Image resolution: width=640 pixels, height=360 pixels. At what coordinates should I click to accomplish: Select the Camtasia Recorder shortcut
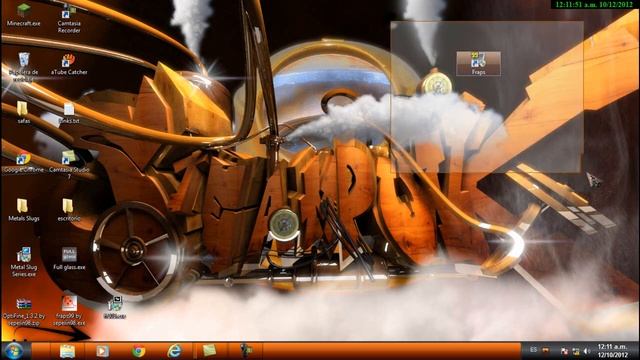click(69, 19)
